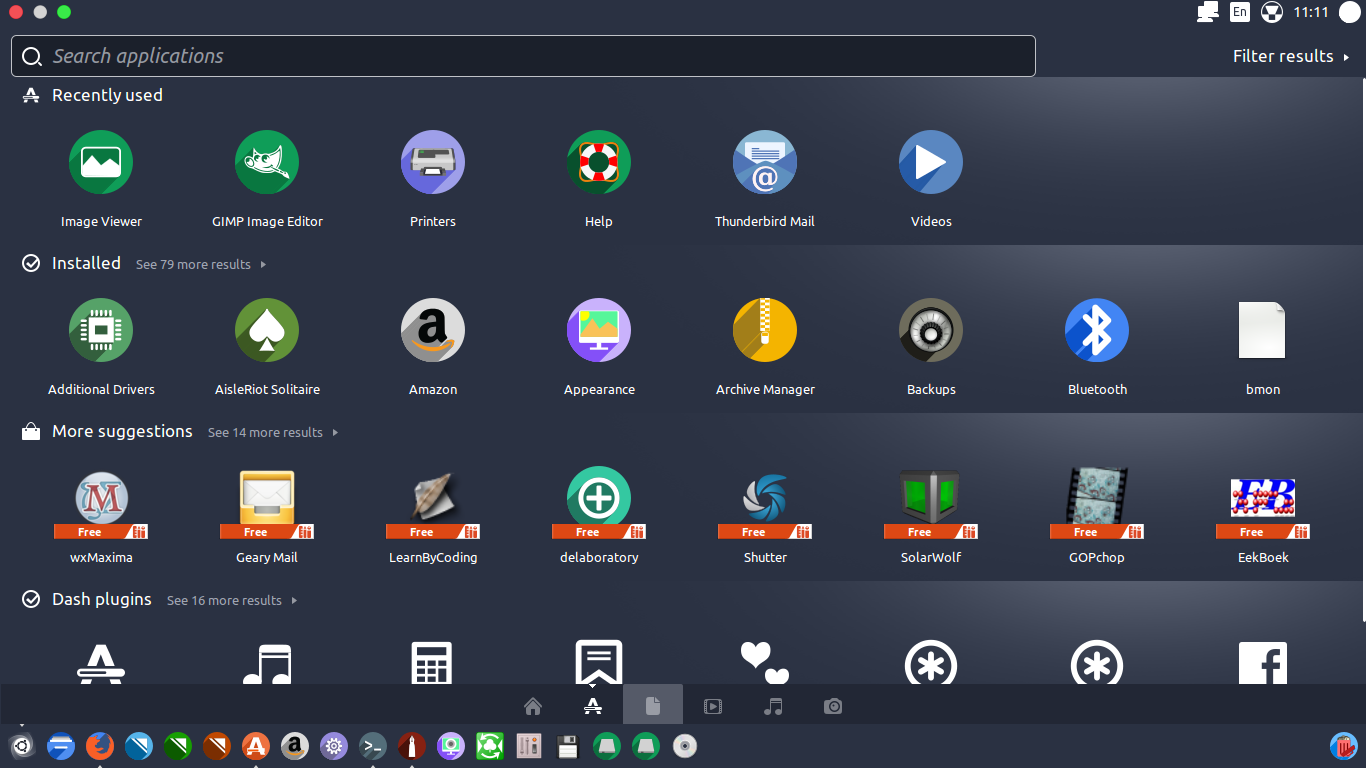1366x768 pixels.
Task: Expand Filter results panel
Action: pyautogui.click(x=1291, y=56)
